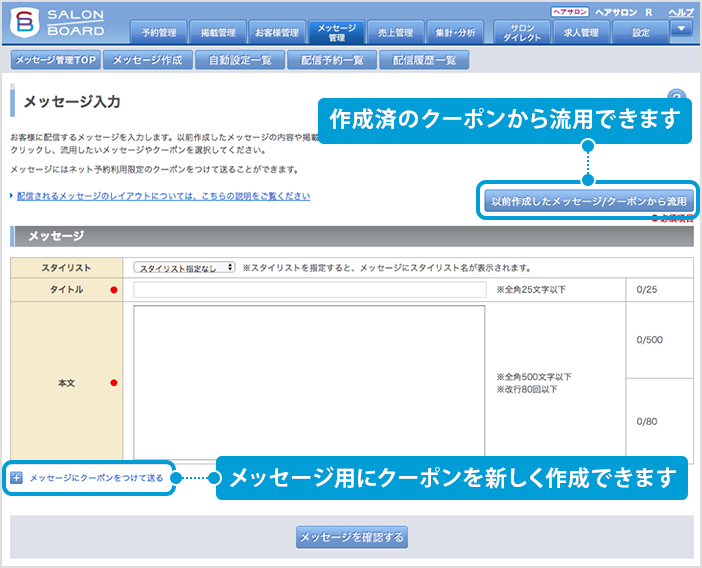This screenshot has width=702, height=568.
Task: Expand the header dropdown arrow under ヘルプ
Action: point(681,29)
